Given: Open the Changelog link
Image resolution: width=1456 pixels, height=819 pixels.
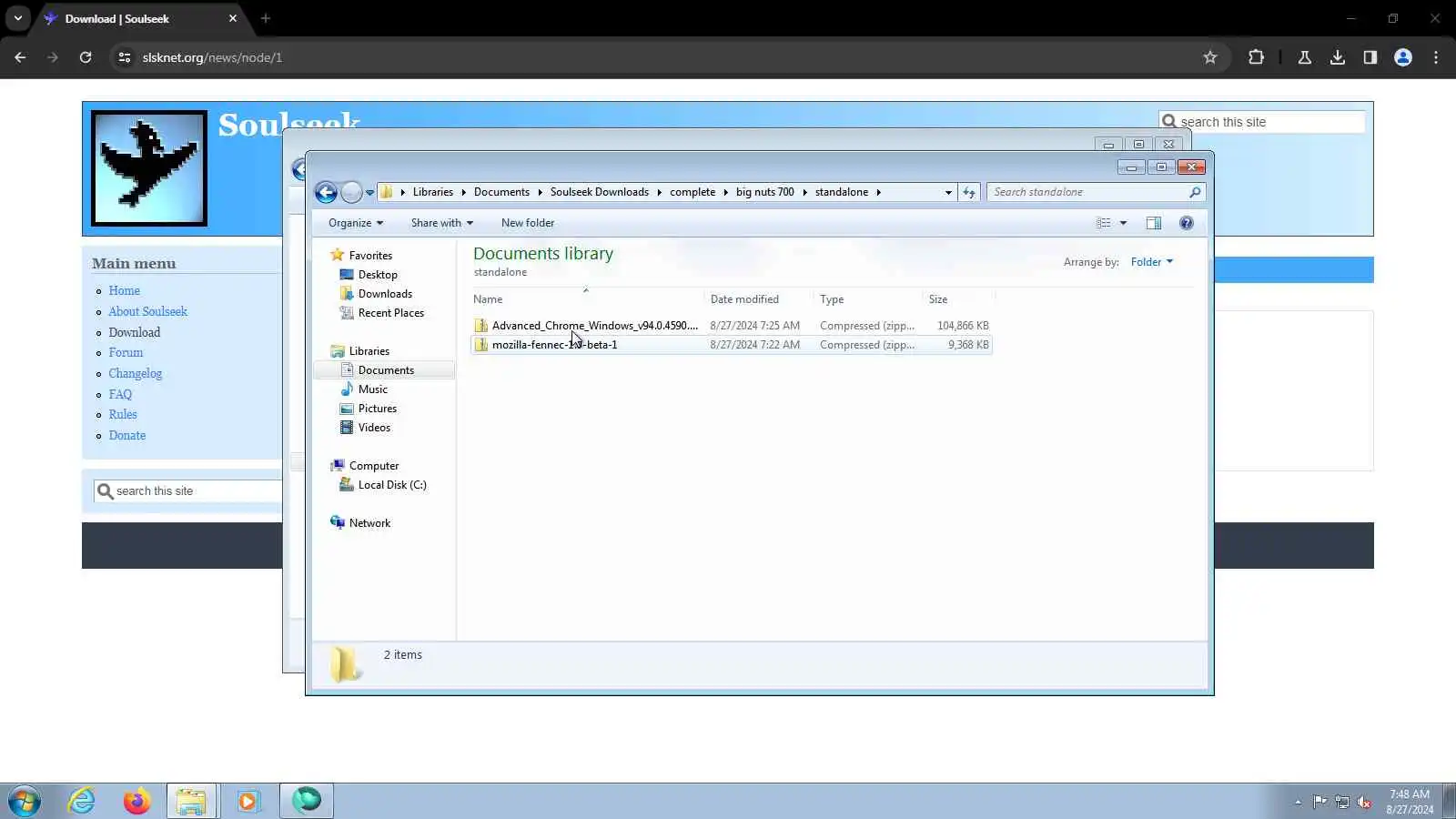Looking at the screenshot, I should [x=136, y=374].
